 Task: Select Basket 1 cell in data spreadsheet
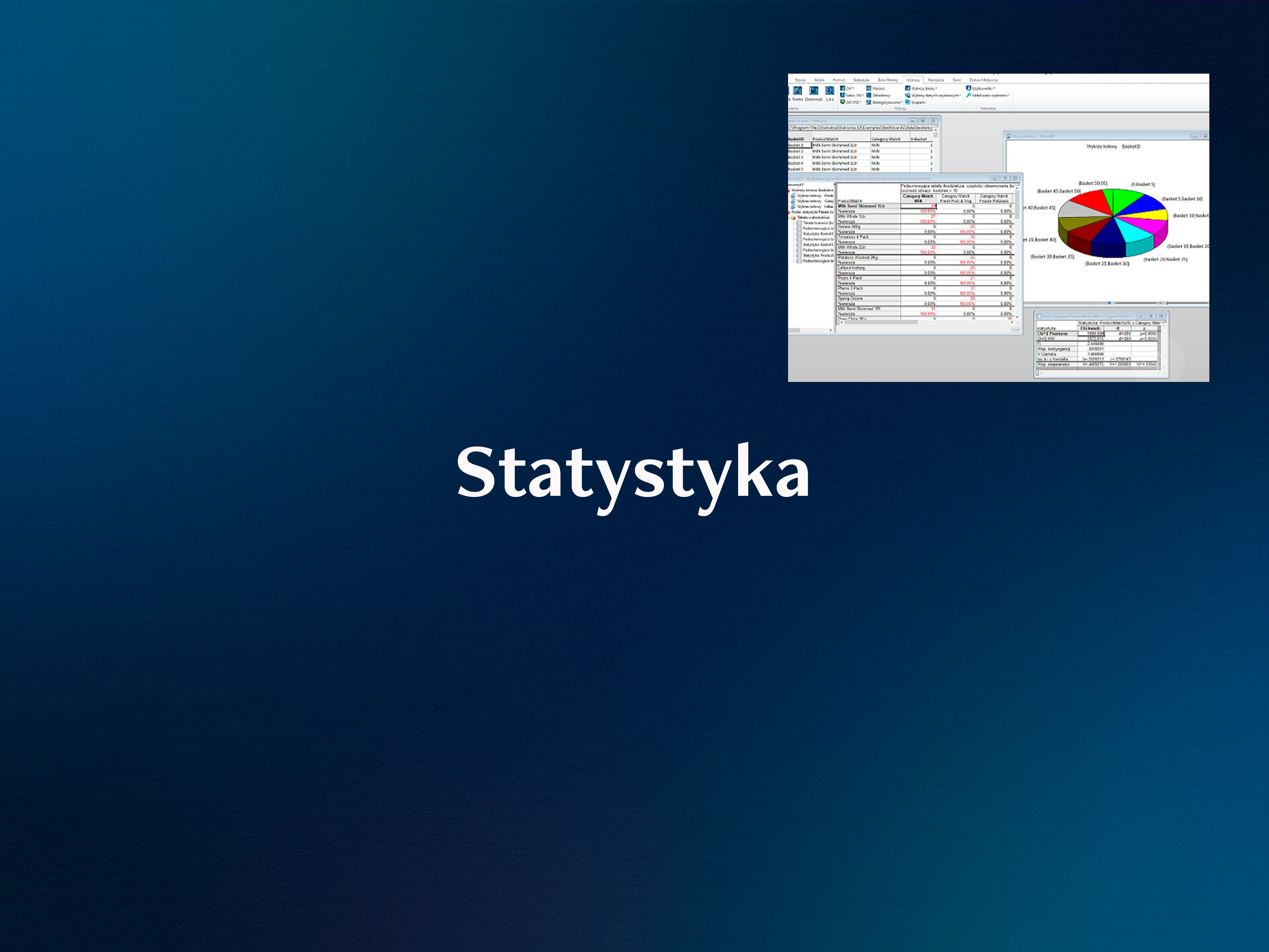click(796, 145)
